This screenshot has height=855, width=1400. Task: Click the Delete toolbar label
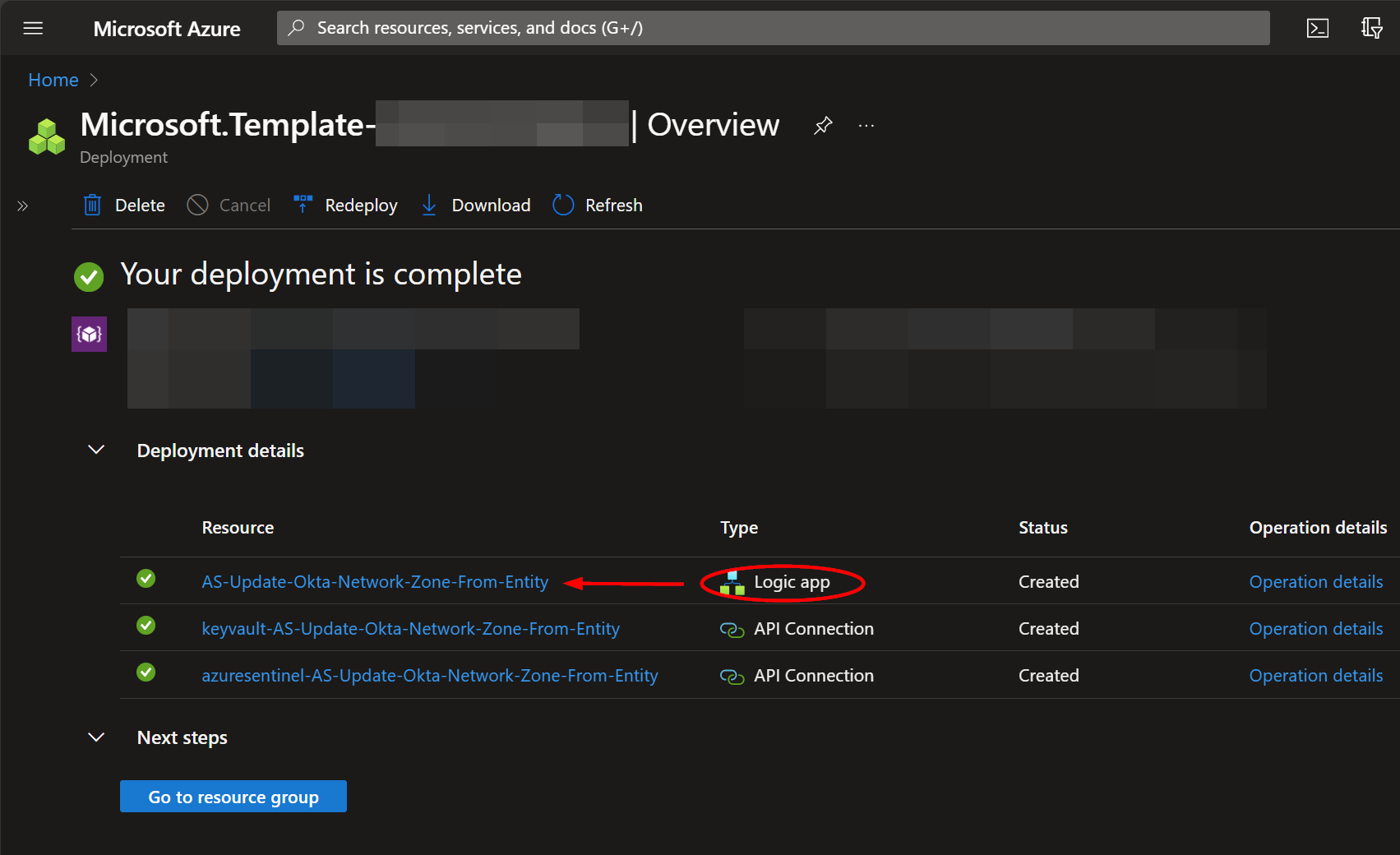point(140,206)
